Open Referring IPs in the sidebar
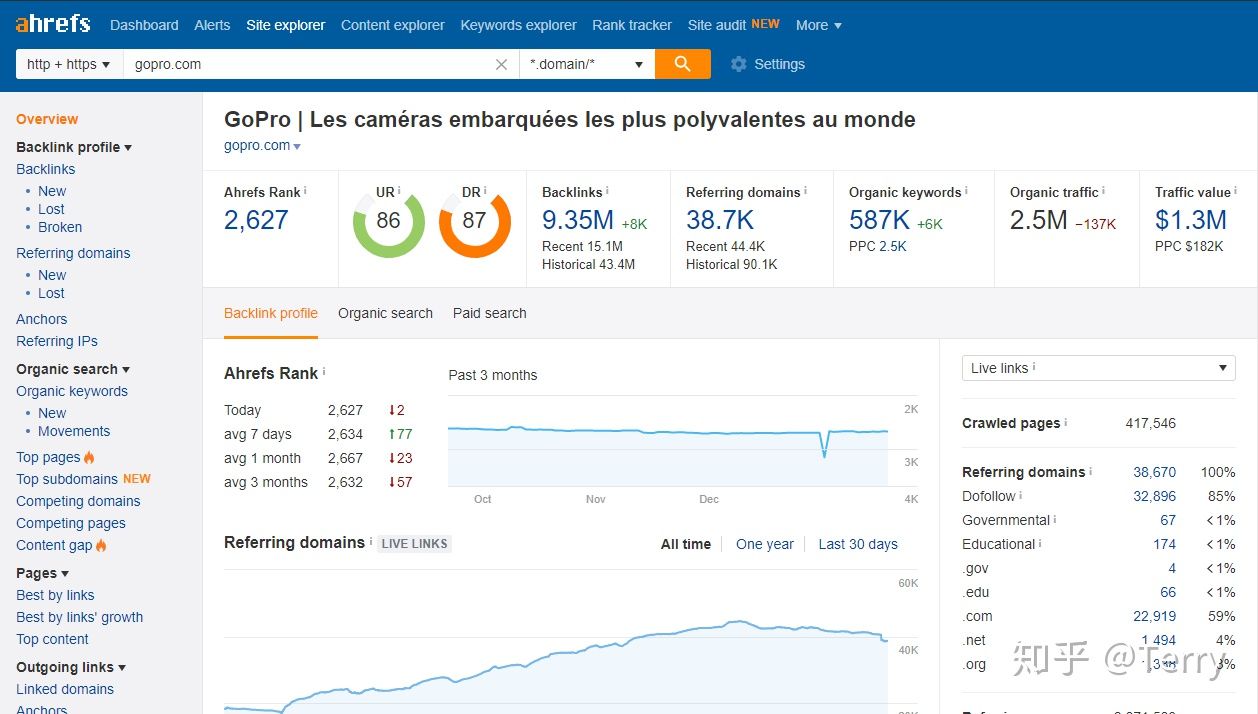The image size is (1258, 714). (x=57, y=341)
